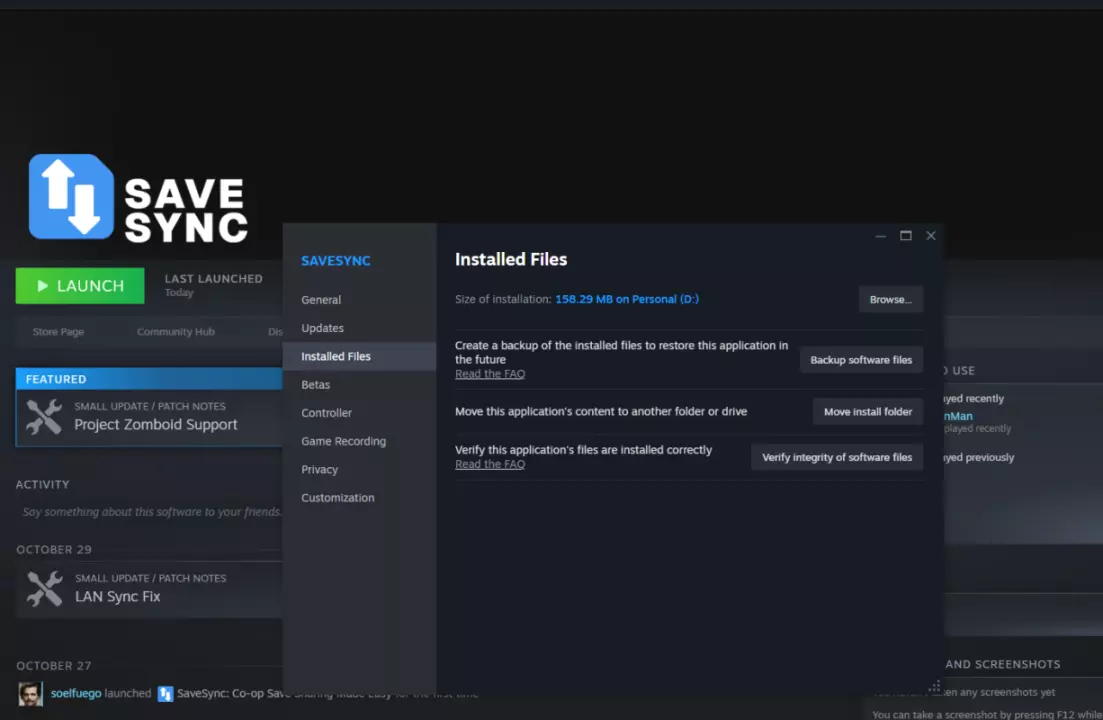Click the wrench icon beside LAN Sync Fix
Viewport: 1103px width, 720px height.
point(44,589)
